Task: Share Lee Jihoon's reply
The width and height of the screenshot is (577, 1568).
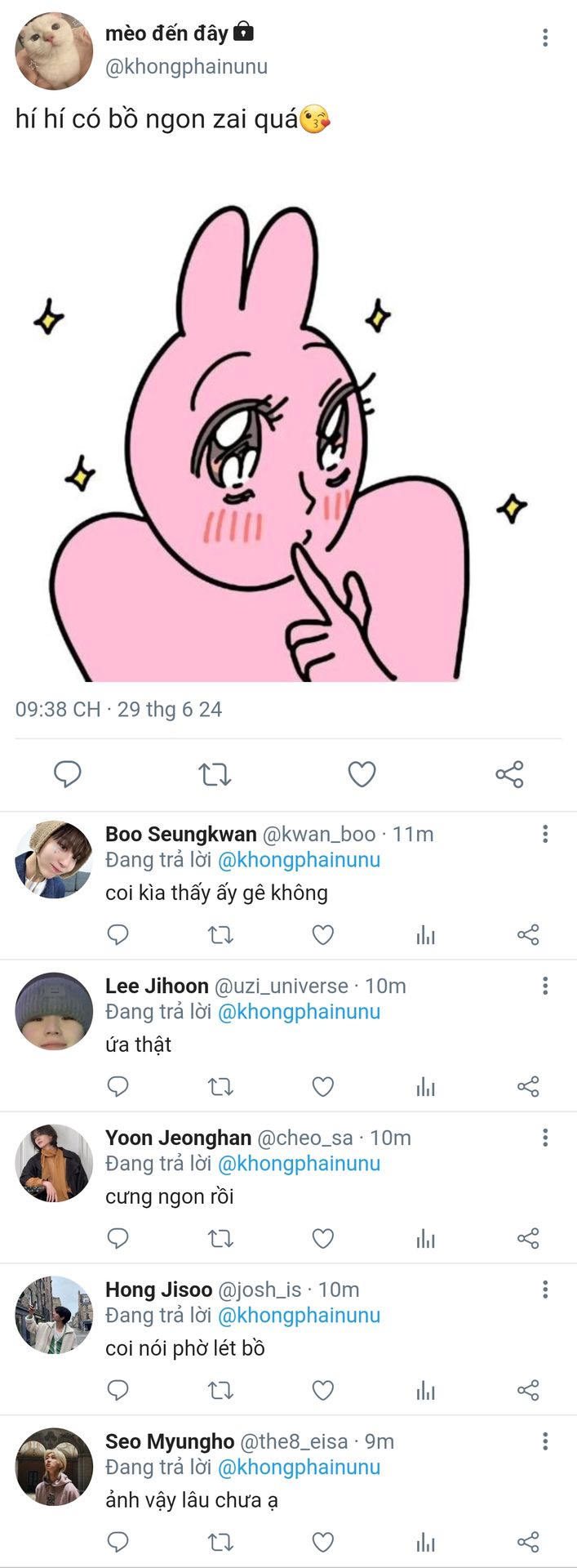Action: (x=528, y=1086)
